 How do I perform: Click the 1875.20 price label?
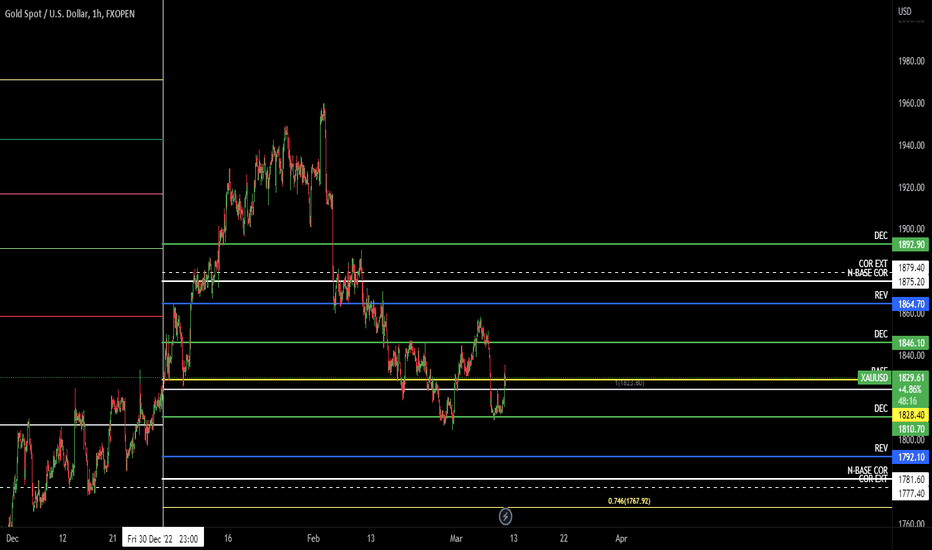point(911,282)
